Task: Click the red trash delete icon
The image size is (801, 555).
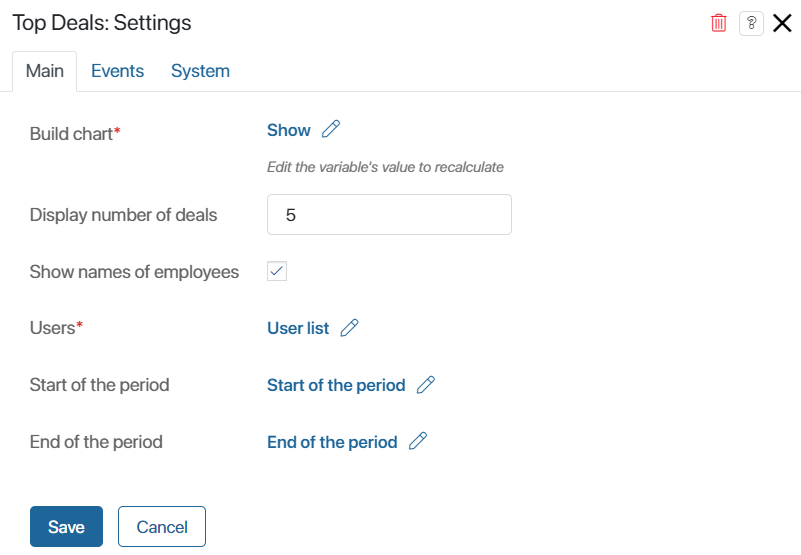Action: (718, 23)
